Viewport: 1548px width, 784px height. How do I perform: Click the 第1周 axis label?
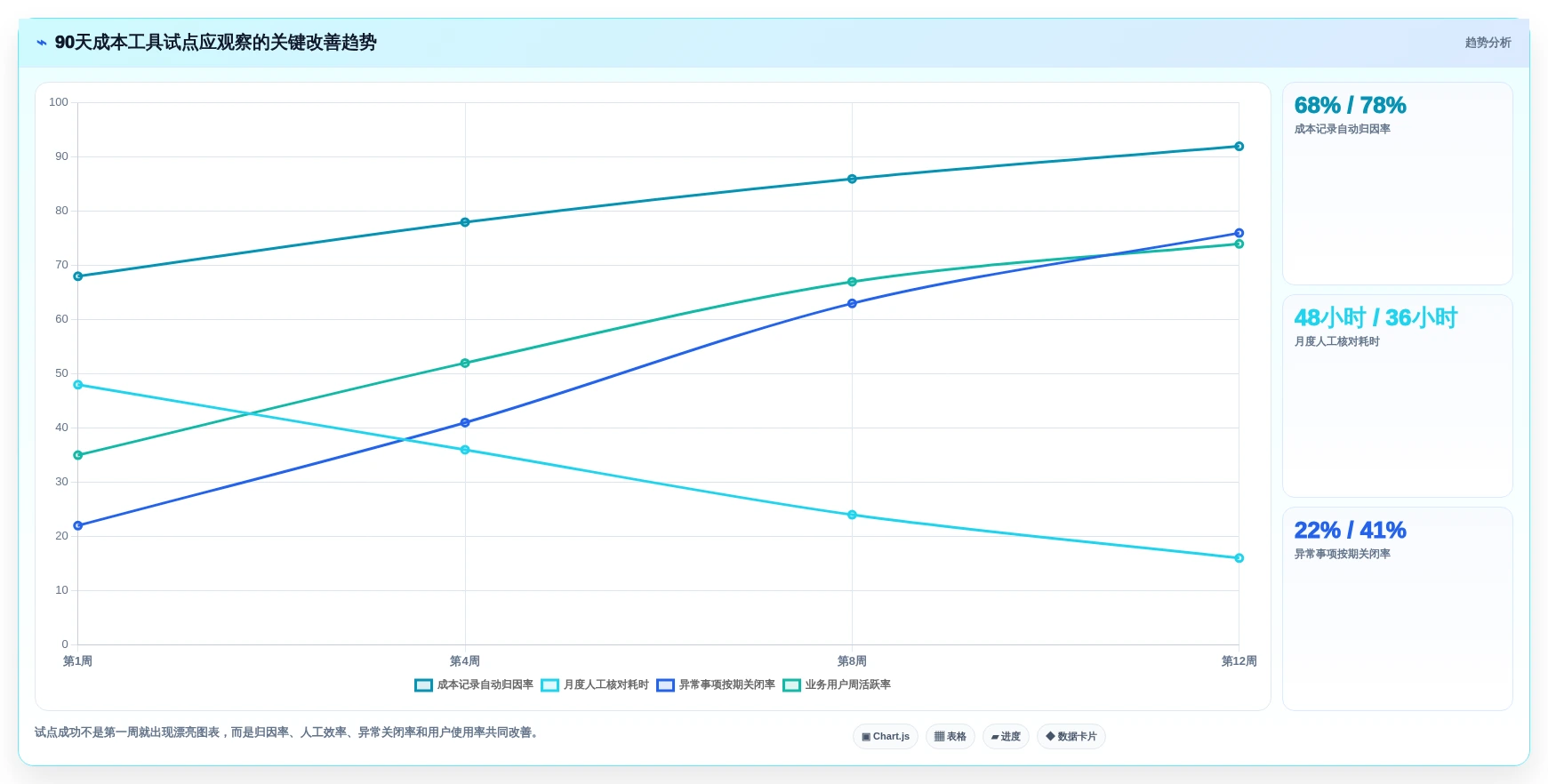coord(78,661)
